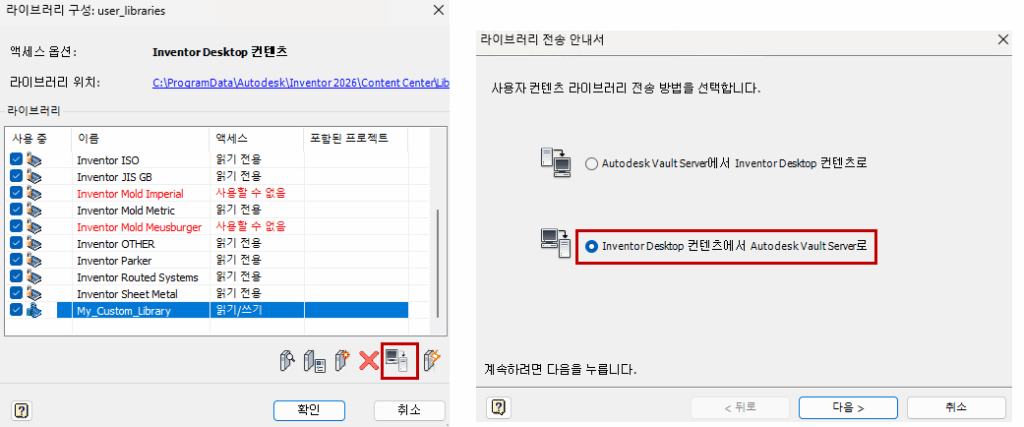
Task: Click the library search icon with magnifier
Action: [x=287, y=360]
